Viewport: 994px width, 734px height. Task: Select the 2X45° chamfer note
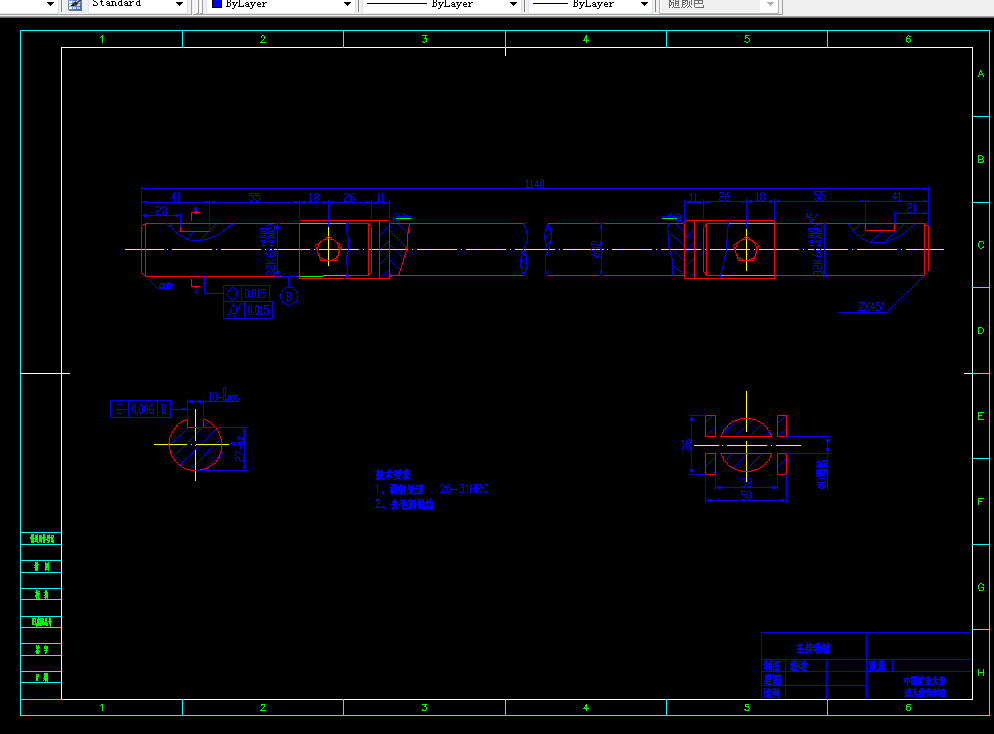pos(871,307)
